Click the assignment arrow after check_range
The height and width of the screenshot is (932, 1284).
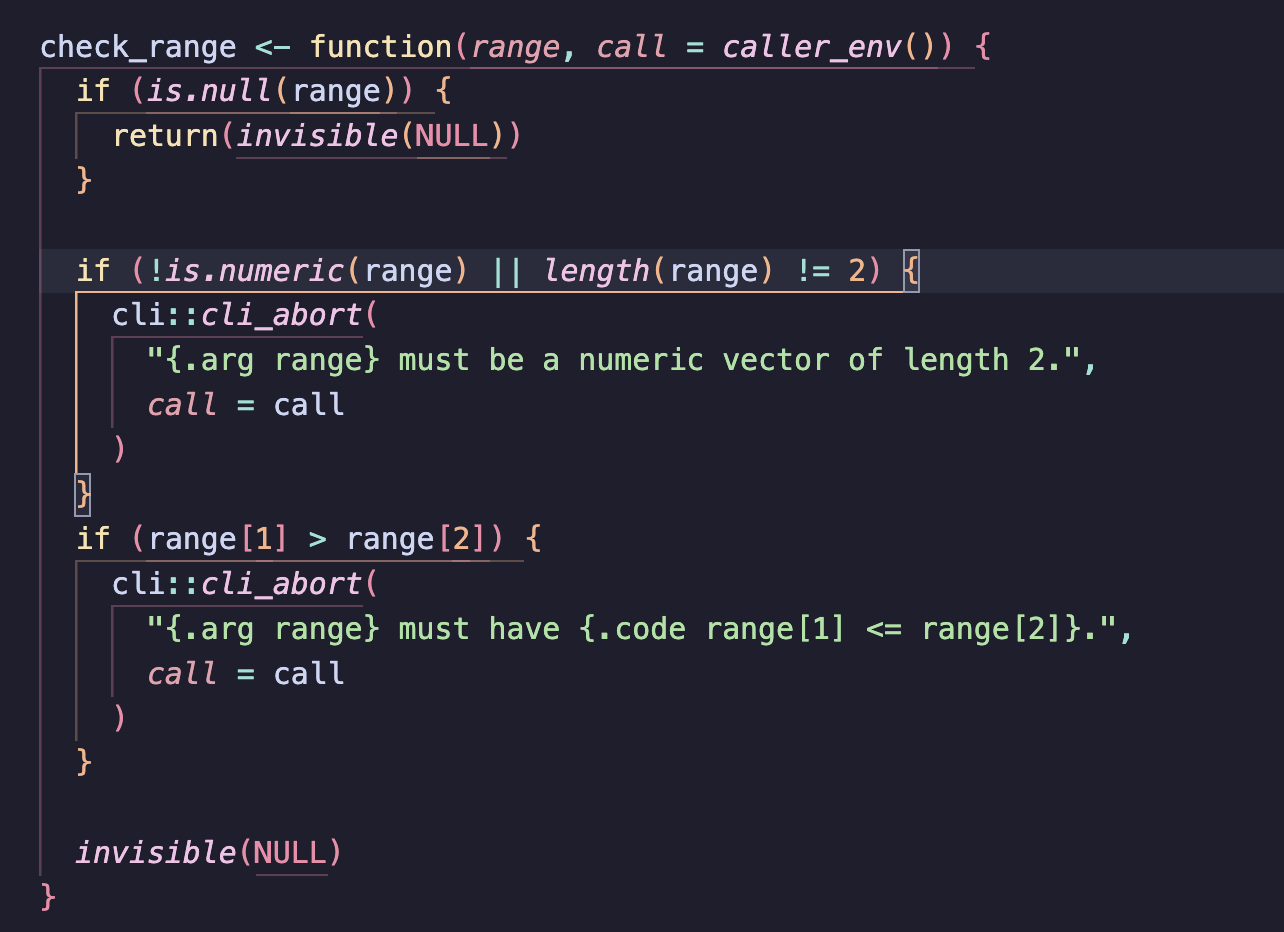tap(273, 47)
